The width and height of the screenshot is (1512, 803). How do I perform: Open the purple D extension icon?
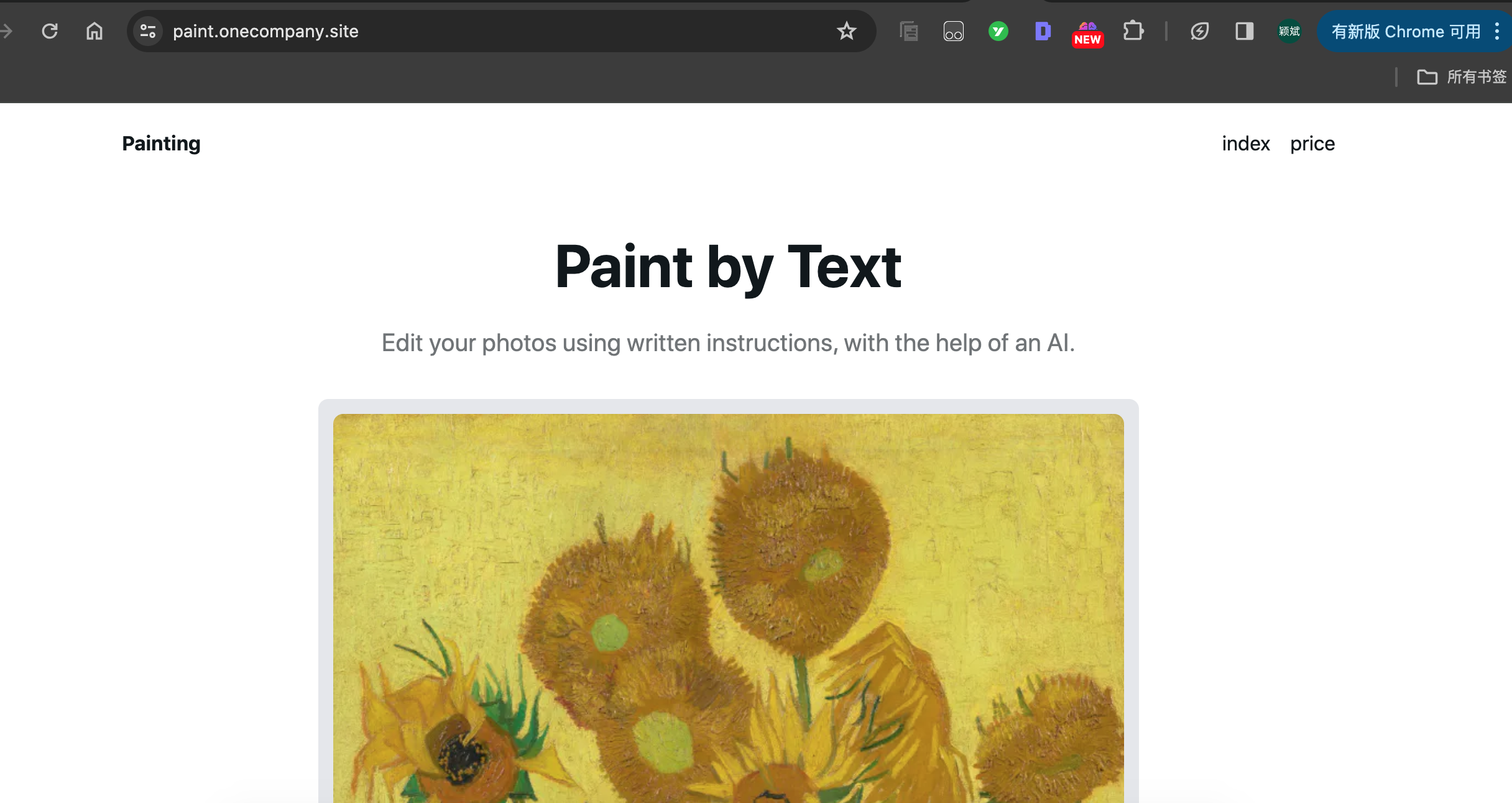tap(1043, 31)
